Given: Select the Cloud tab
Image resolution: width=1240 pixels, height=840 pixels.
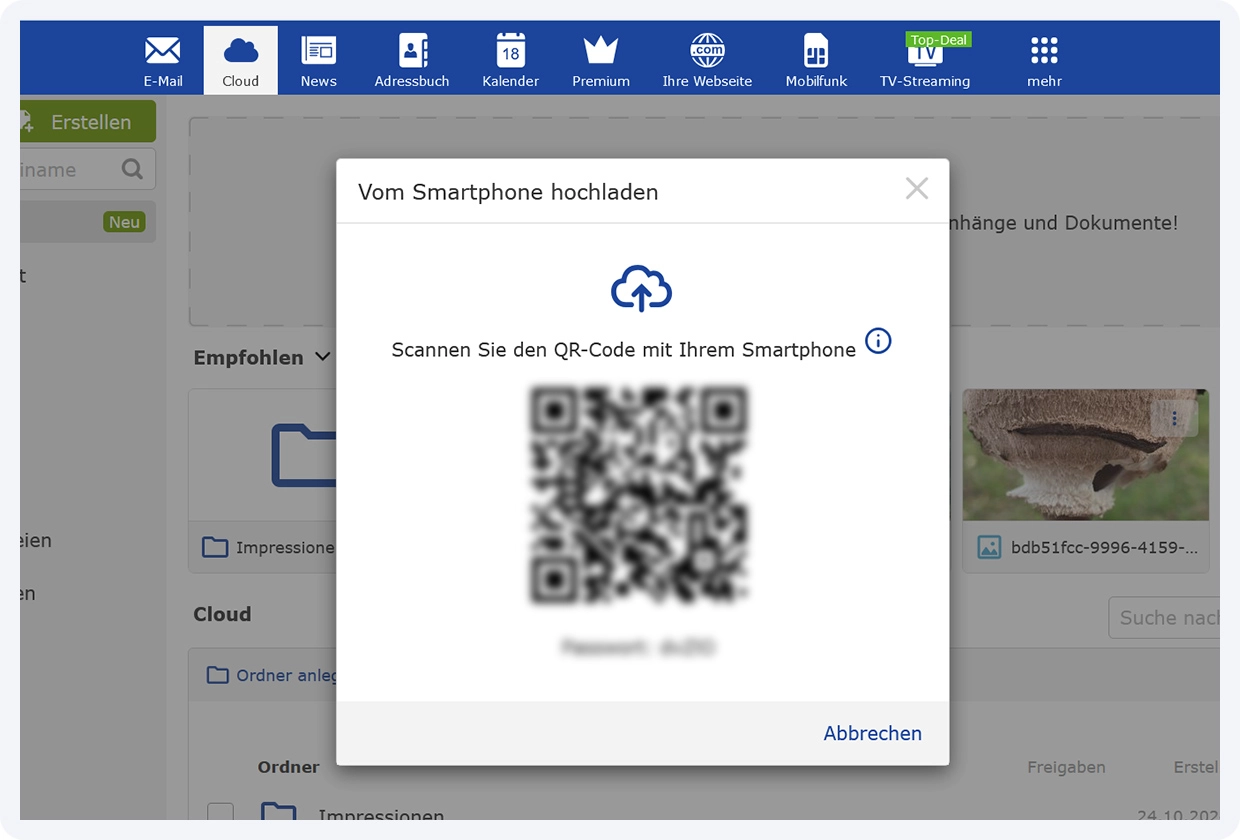Looking at the screenshot, I should pyautogui.click(x=241, y=61).
